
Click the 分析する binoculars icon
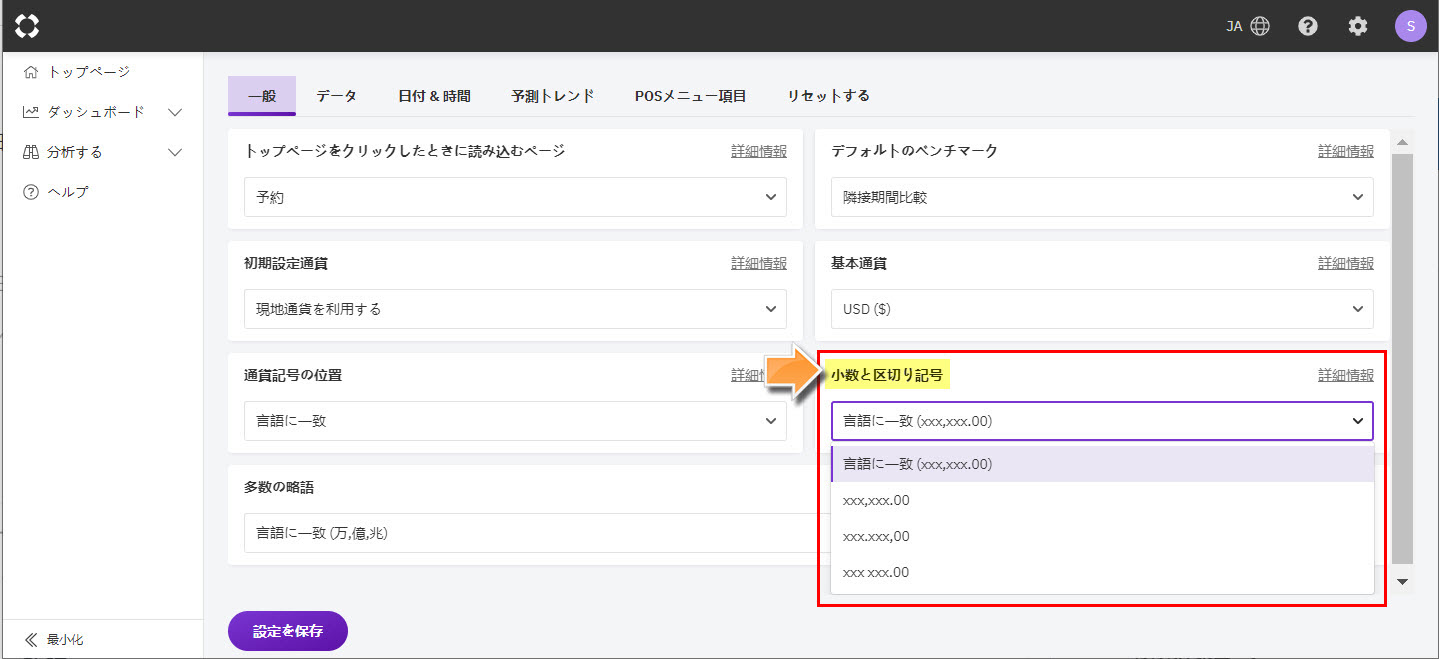(x=31, y=152)
